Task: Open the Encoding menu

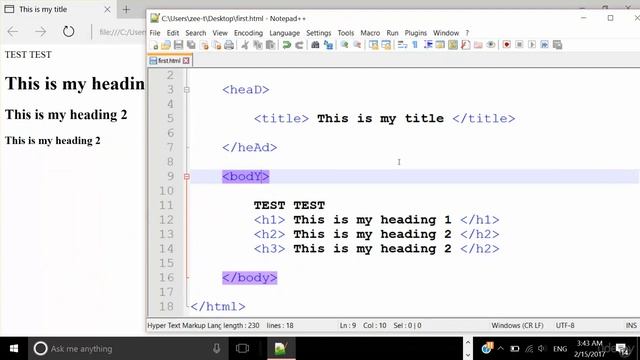Action: pos(248,33)
